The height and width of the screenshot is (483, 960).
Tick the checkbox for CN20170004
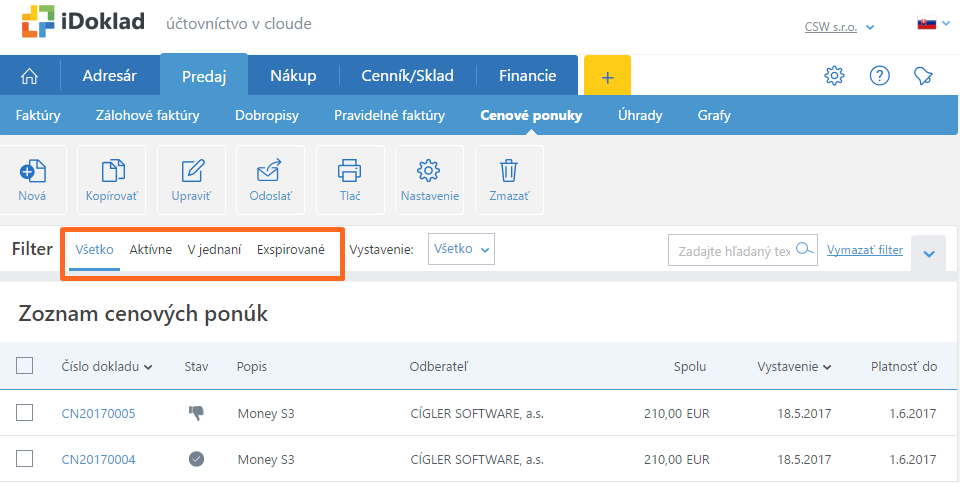(x=25, y=459)
